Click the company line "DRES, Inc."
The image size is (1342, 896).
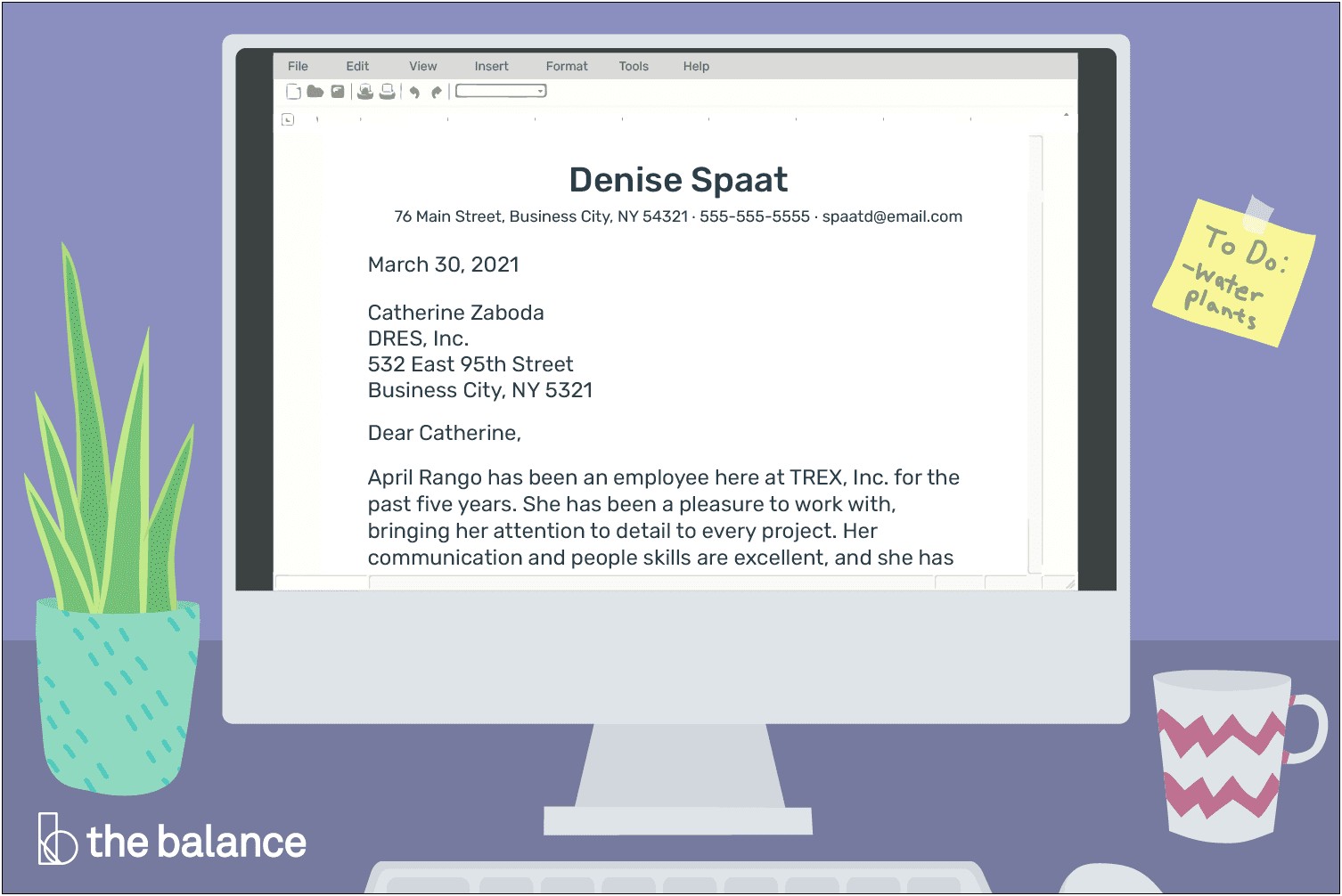click(418, 338)
